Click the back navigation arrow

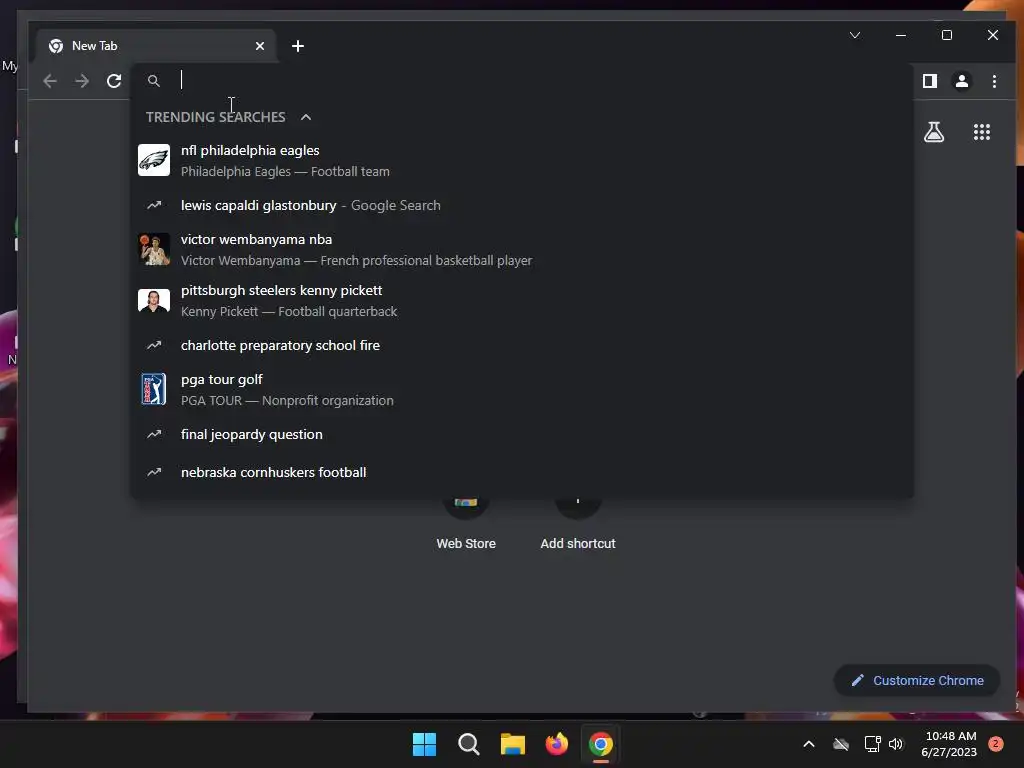coord(50,81)
